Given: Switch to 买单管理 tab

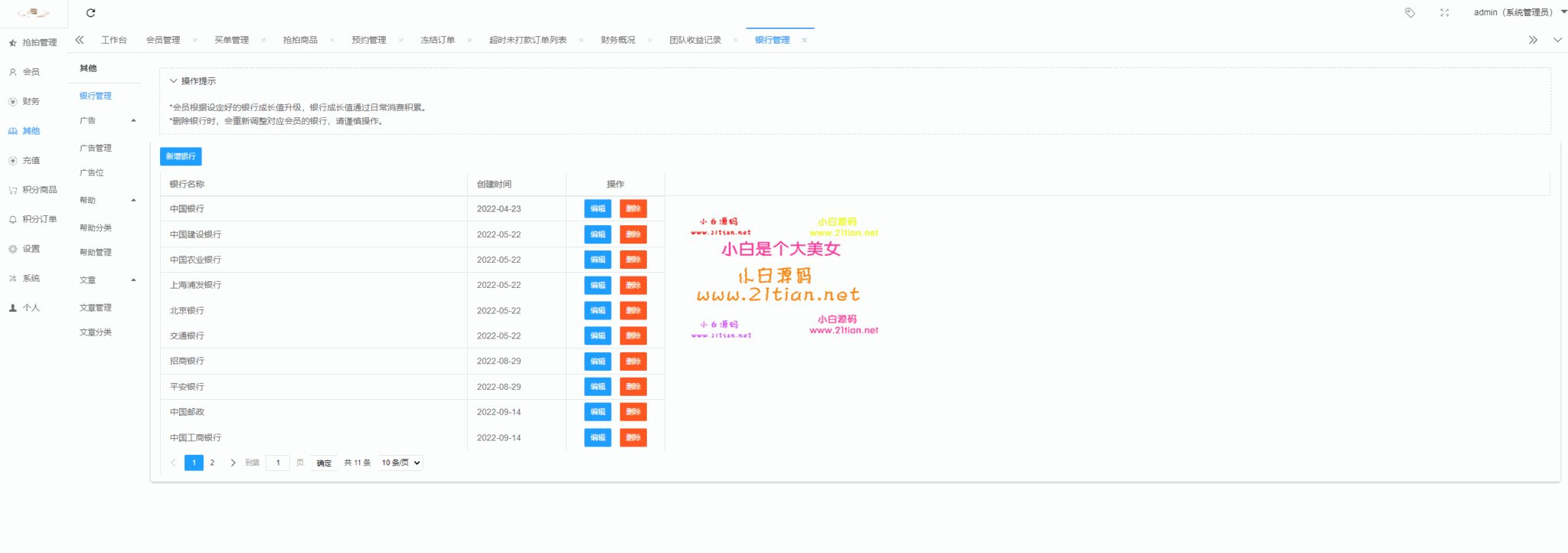Looking at the screenshot, I should coord(231,40).
